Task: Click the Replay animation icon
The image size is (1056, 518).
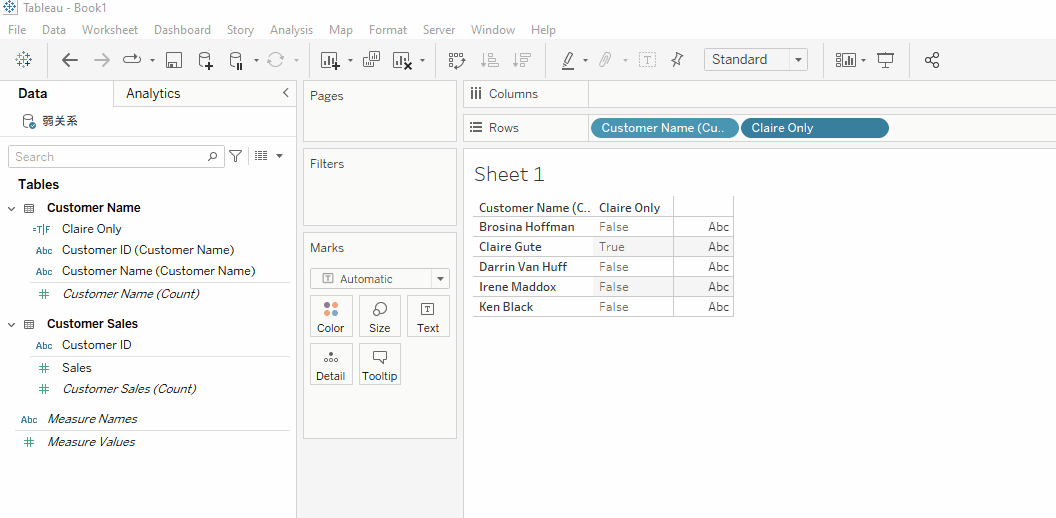Action: (131, 60)
